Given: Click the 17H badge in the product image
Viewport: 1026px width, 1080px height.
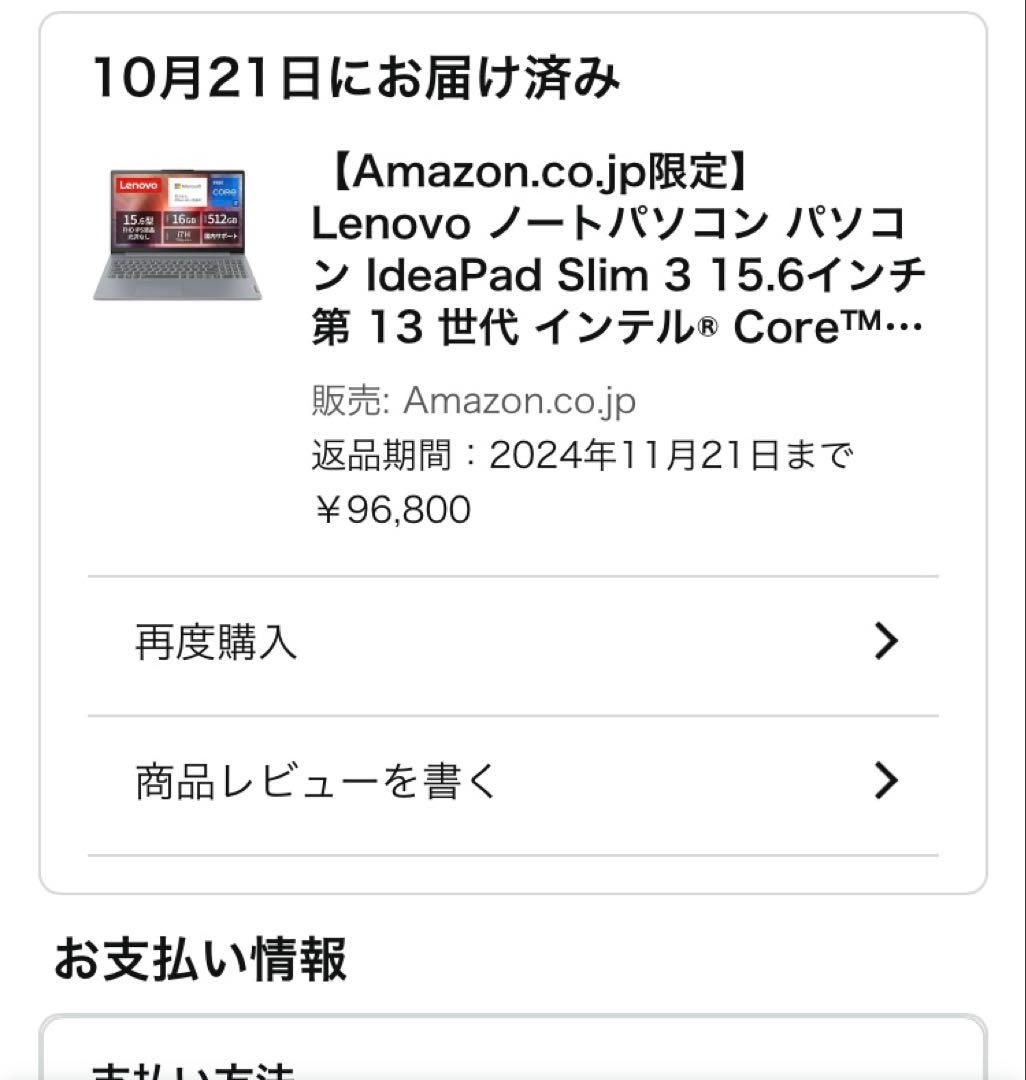Looking at the screenshot, I should click(x=183, y=236).
